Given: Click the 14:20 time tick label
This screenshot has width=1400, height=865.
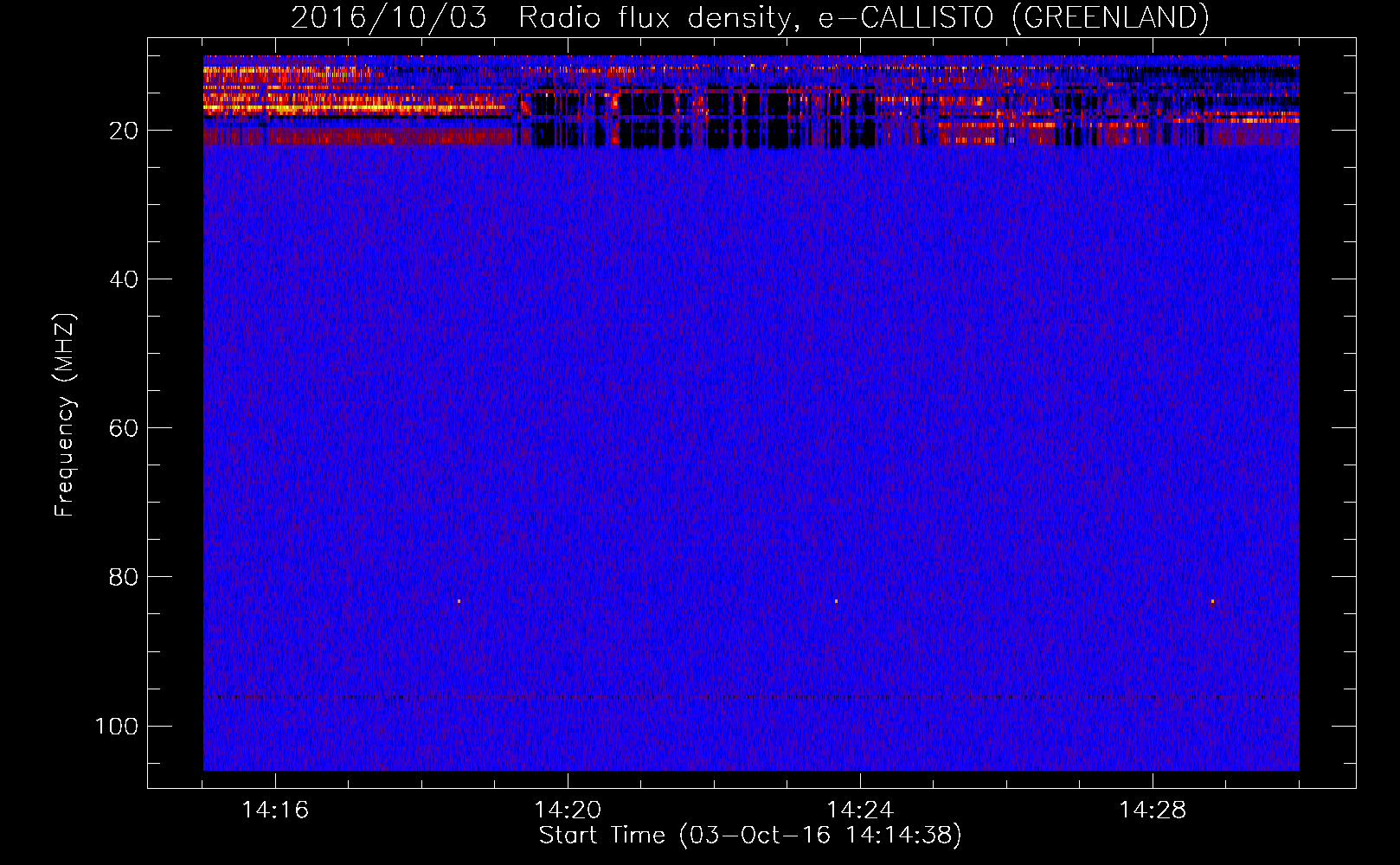Looking at the screenshot, I should (568, 811).
